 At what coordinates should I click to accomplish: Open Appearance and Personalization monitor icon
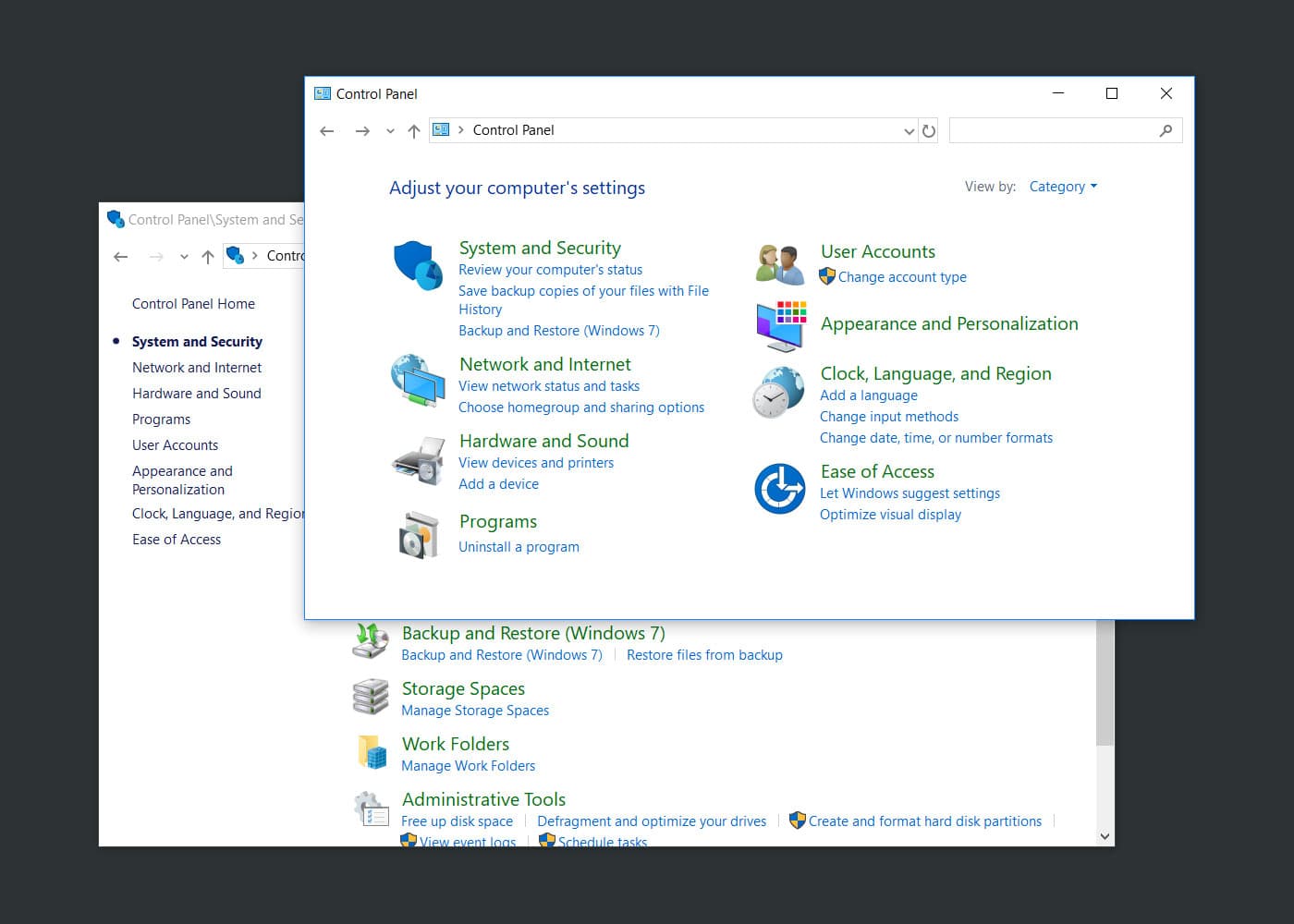coord(781,326)
